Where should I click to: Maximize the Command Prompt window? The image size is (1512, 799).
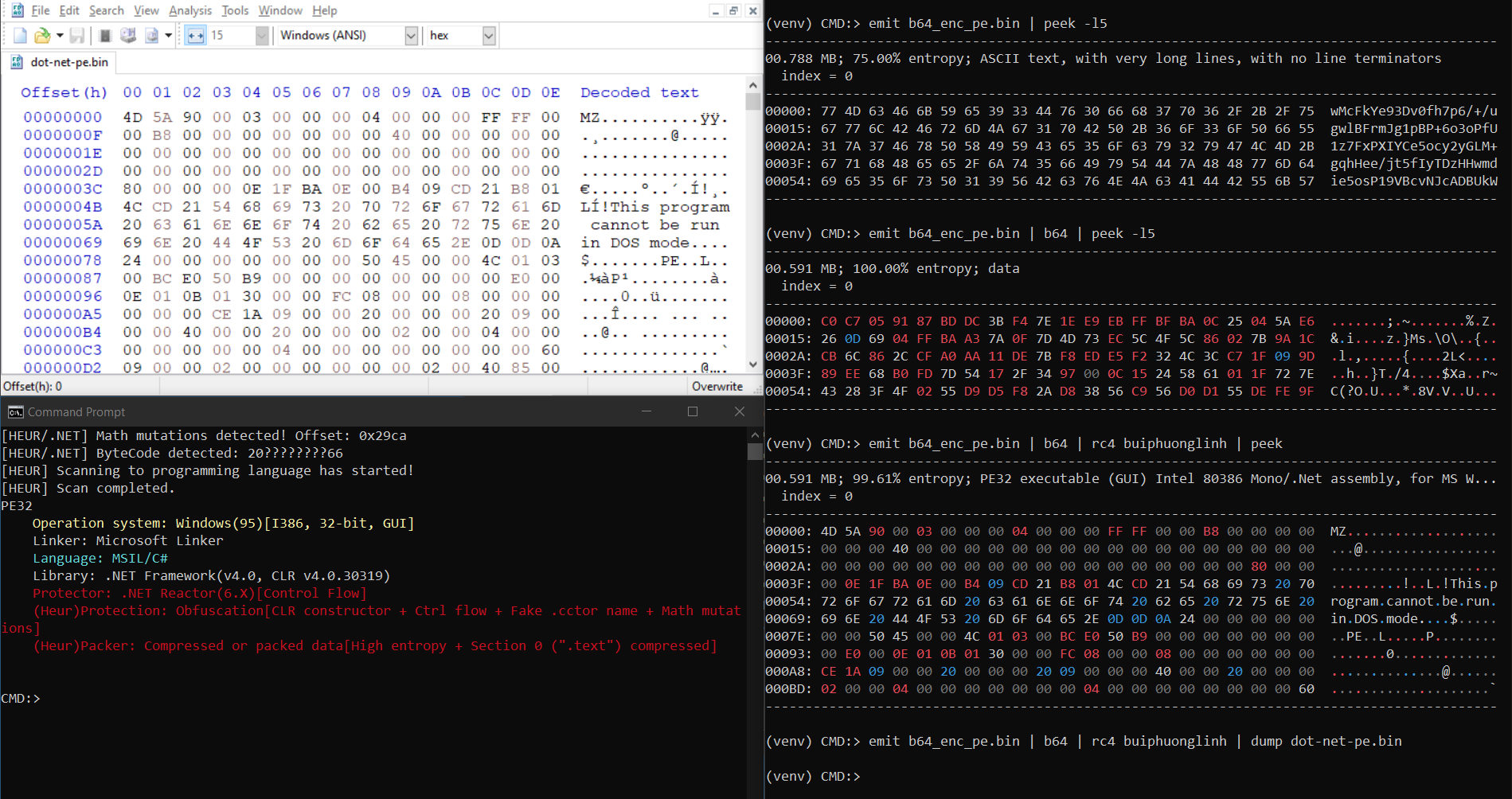click(693, 411)
